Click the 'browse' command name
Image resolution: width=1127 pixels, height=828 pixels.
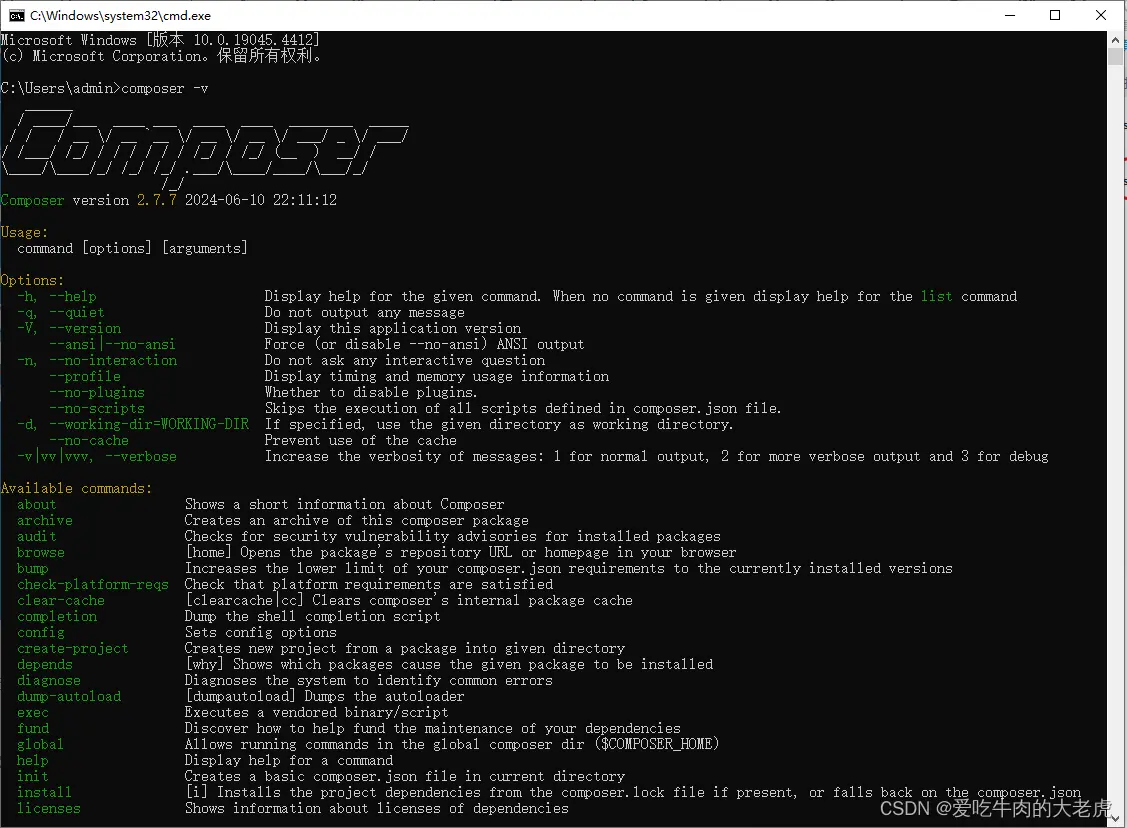41,553
